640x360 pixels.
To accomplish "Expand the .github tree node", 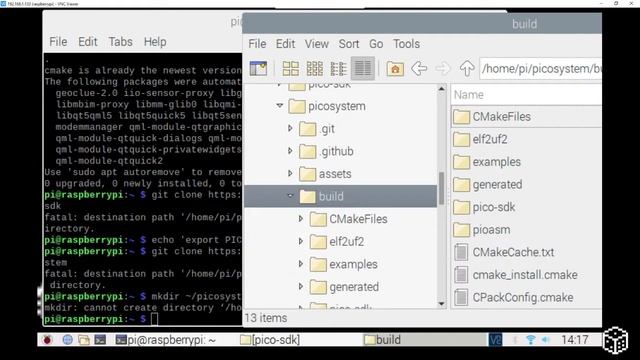I will [290, 151].
